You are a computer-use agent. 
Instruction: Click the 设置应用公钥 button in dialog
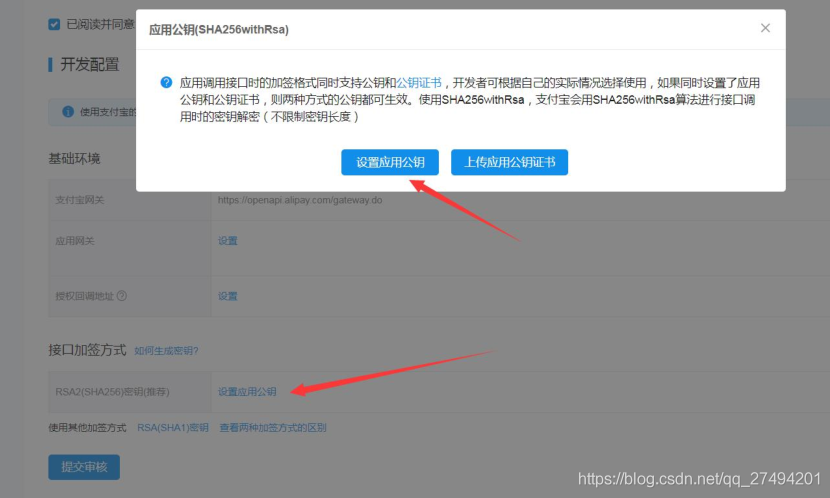click(390, 162)
